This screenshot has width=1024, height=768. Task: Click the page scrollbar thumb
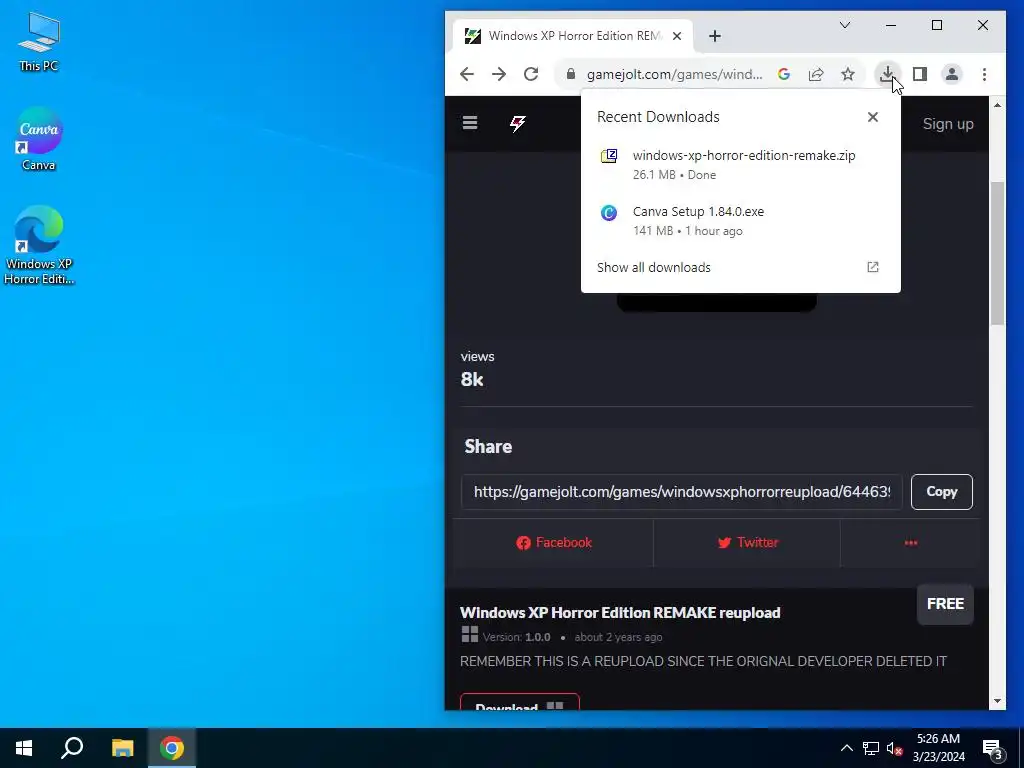click(x=997, y=253)
